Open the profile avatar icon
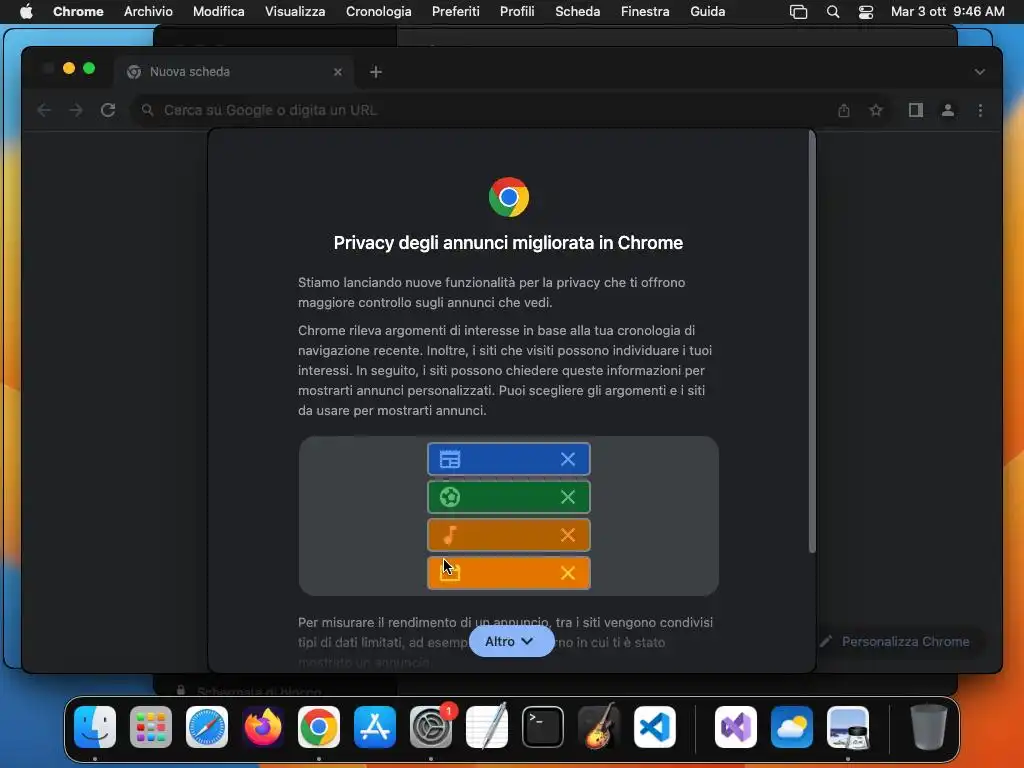The image size is (1024, 768). coord(948,110)
